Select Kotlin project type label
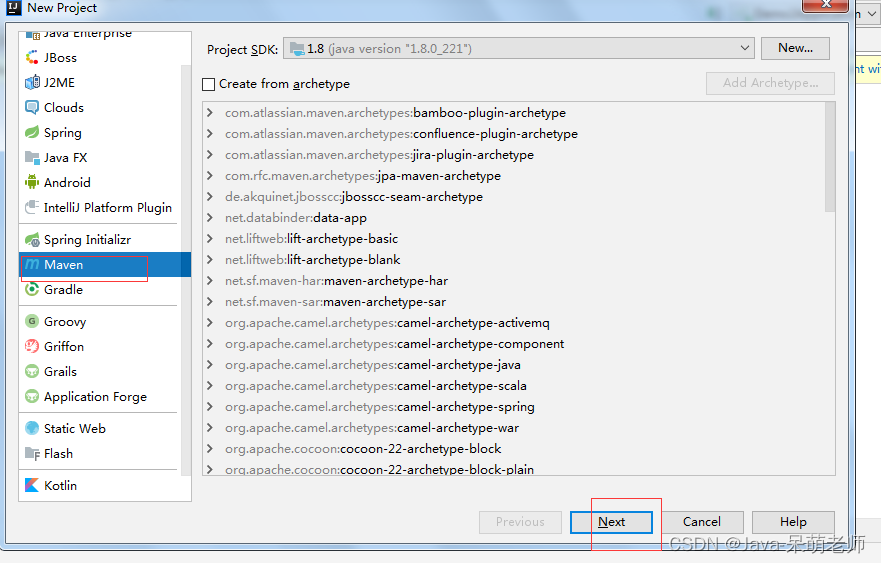Viewport: 881px width, 563px height. (x=60, y=485)
